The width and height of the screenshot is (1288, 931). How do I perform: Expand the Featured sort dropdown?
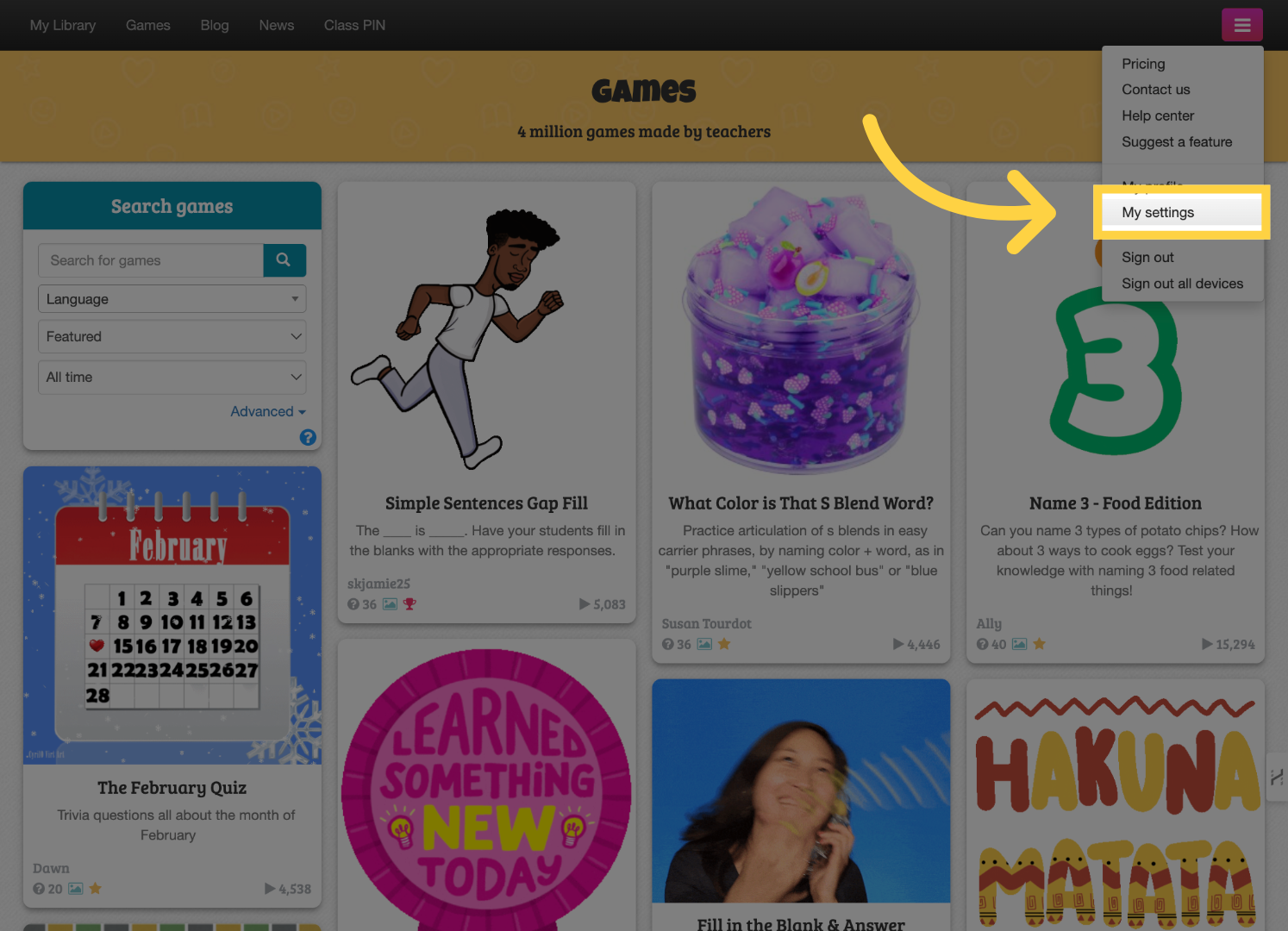click(x=172, y=336)
